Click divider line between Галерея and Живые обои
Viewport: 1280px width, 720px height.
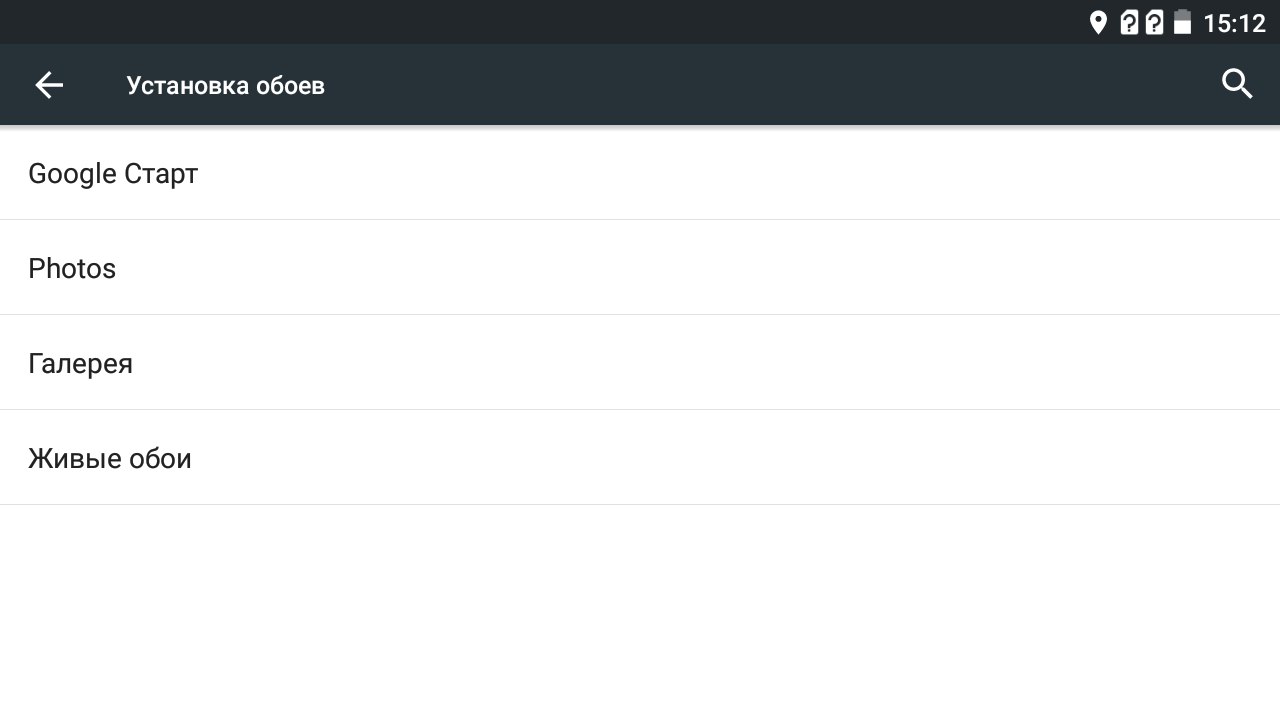click(x=640, y=409)
